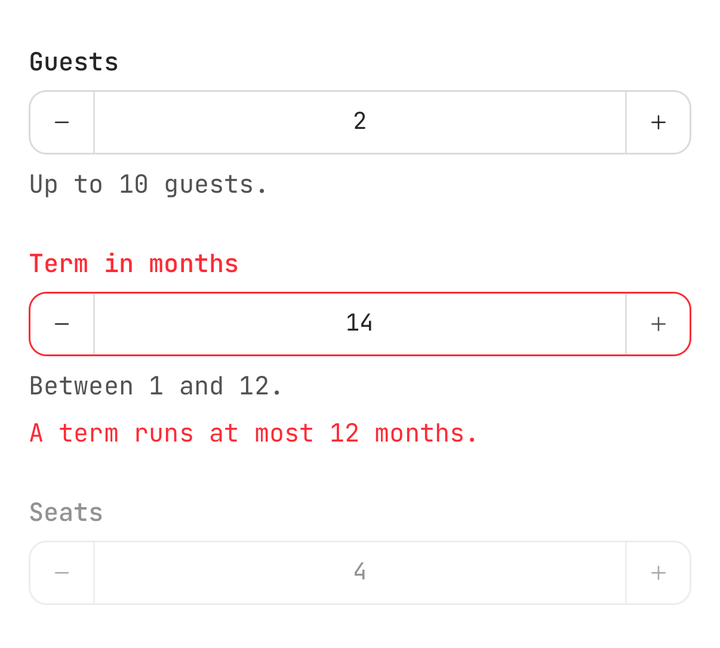Click the red 'at most 12 months' error message
The width and height of the screenshot is (720, 648).
(253, 433)
